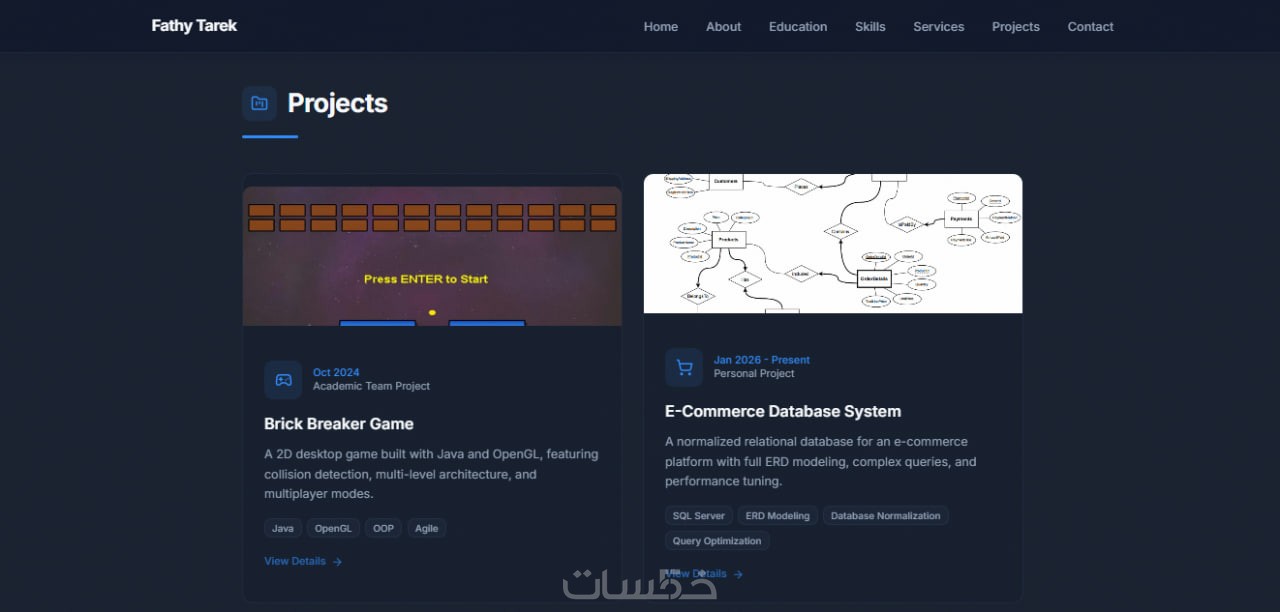Click the shopping cart icon on E-Commerce card
The width and height of the screenshot is (1280, 612).
684,367
